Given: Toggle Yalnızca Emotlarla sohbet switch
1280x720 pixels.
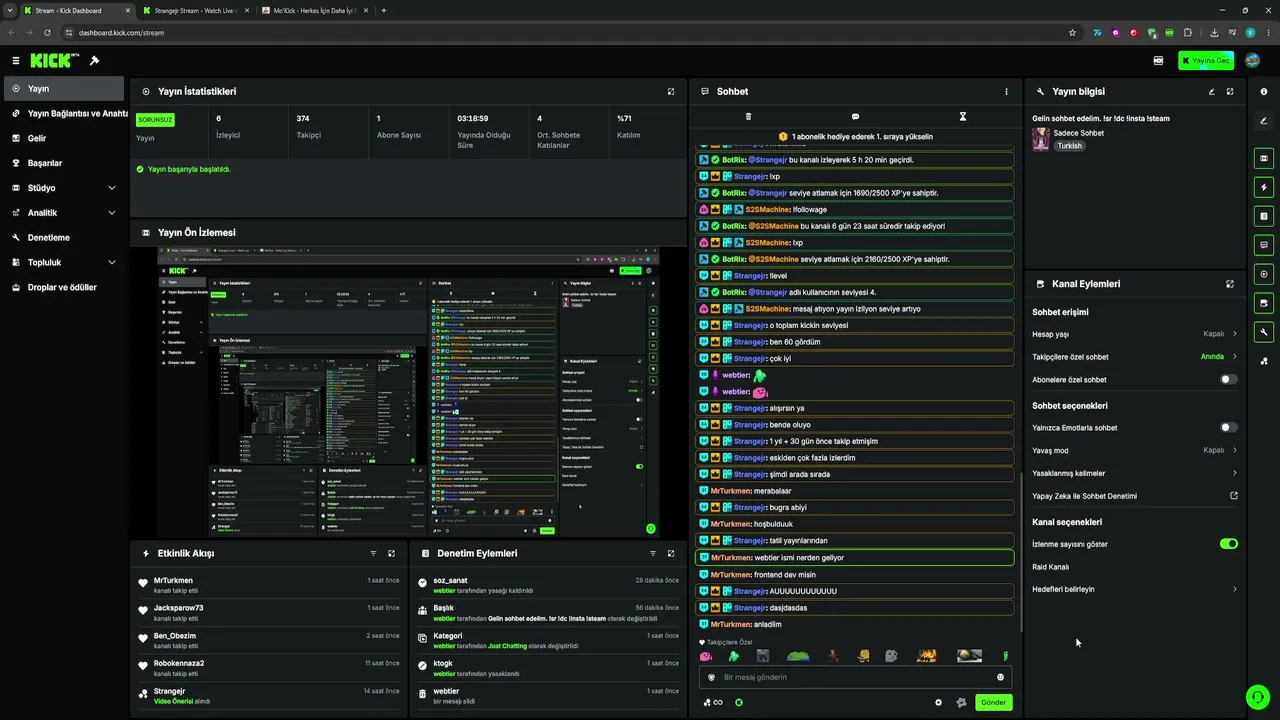Looking at the screenshot, I should 1229,428.
